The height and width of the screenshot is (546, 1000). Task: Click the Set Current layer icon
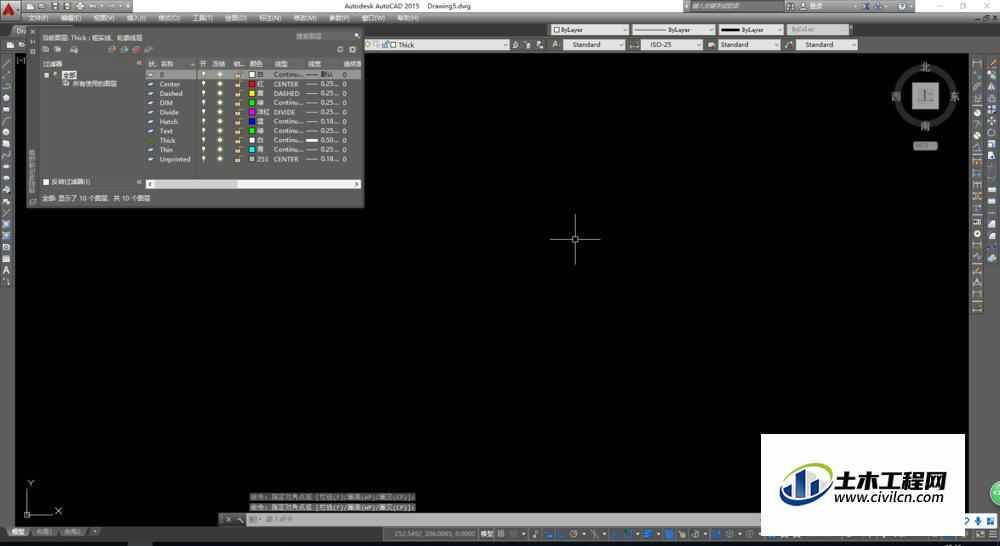(x=149, y=49)
